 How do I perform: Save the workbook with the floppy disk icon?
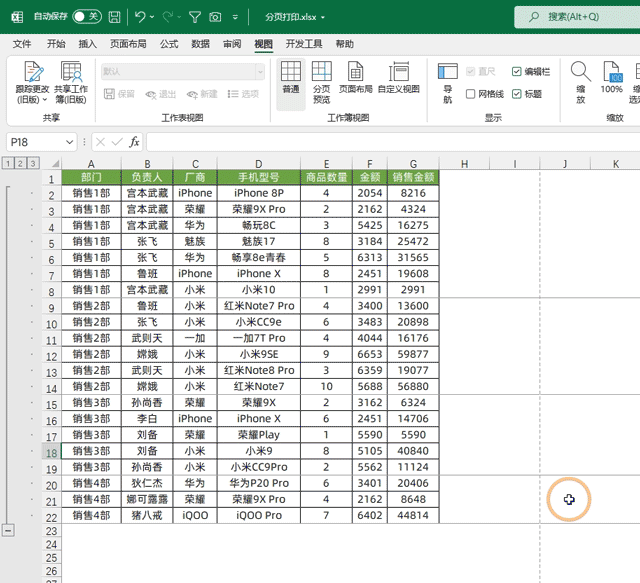click(x=114, y=17)
